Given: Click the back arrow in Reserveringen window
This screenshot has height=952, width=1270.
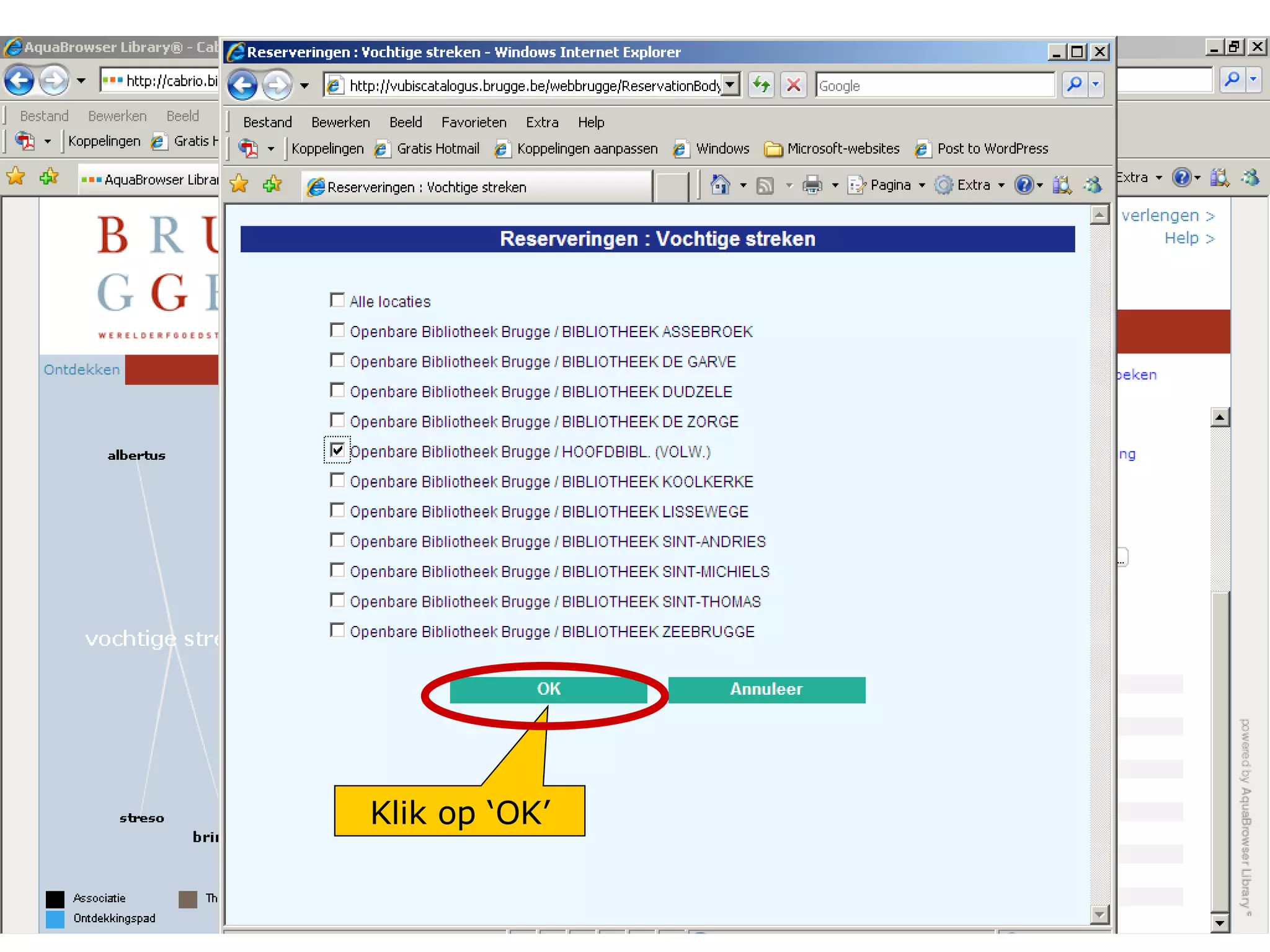Looking at the screenshot, I should [242, 85].
